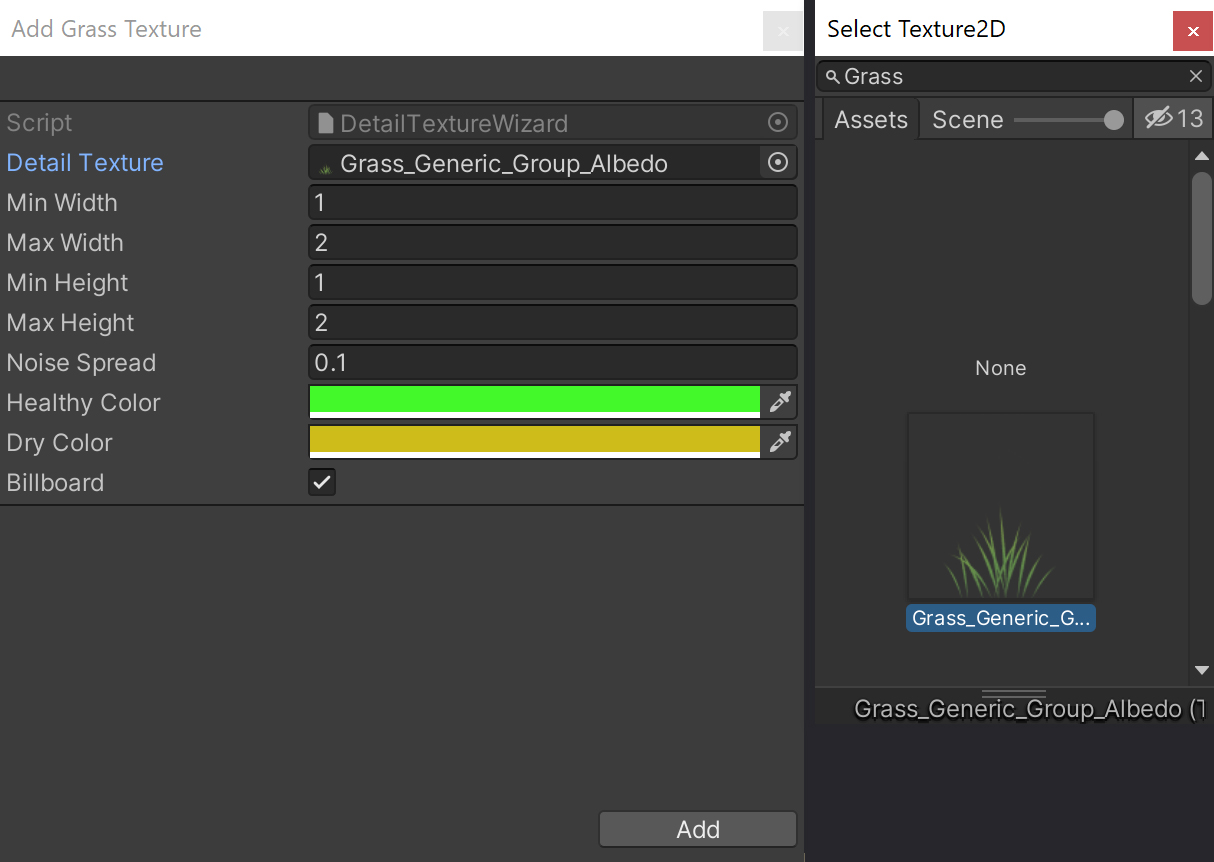1214x862 pixels.
Task: Click the Add button
Action: pyautogui.click(x=697, y=828)
